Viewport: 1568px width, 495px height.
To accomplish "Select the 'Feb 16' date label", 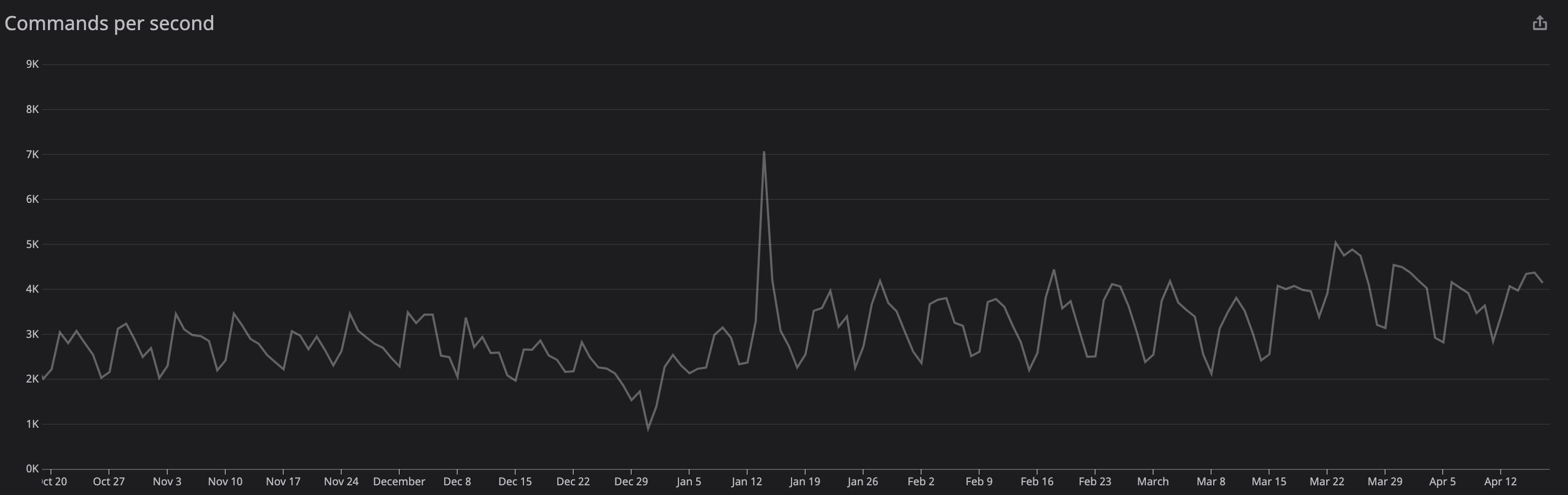I will (1037, 481).
